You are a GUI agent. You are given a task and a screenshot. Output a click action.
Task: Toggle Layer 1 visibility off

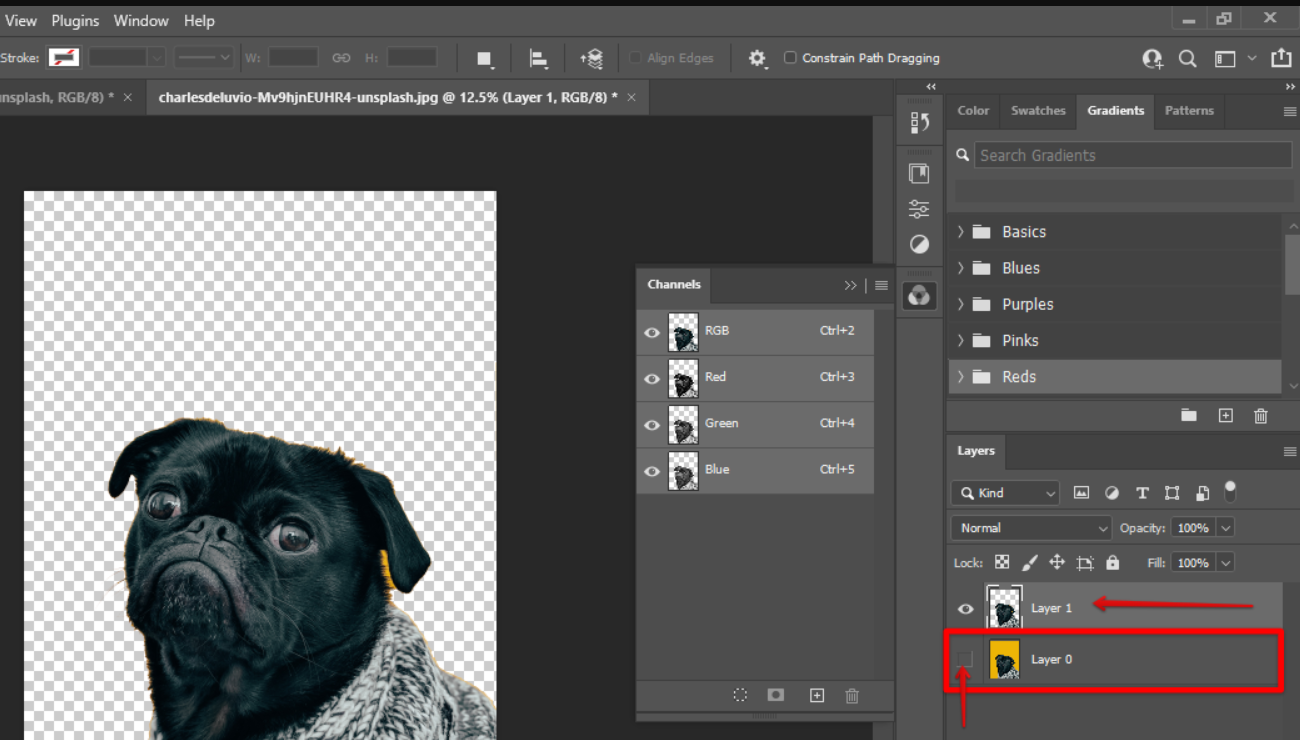(964, 608)
